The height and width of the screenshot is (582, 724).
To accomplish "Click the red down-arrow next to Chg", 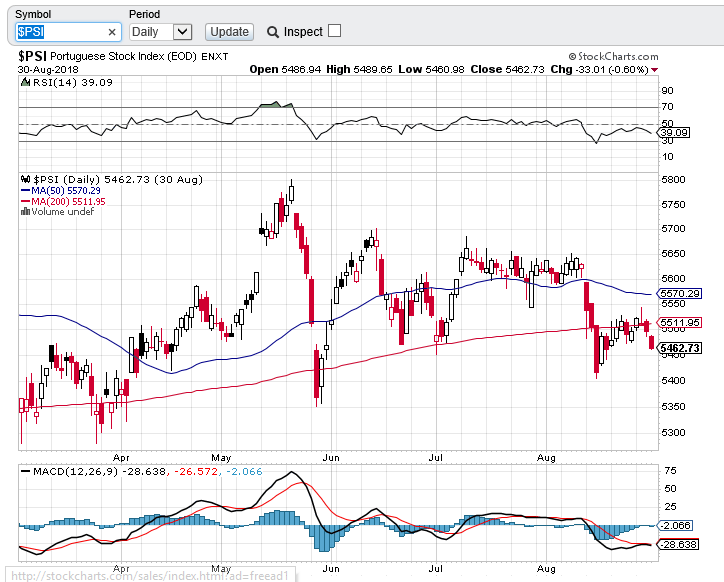I will coord(654,70).
